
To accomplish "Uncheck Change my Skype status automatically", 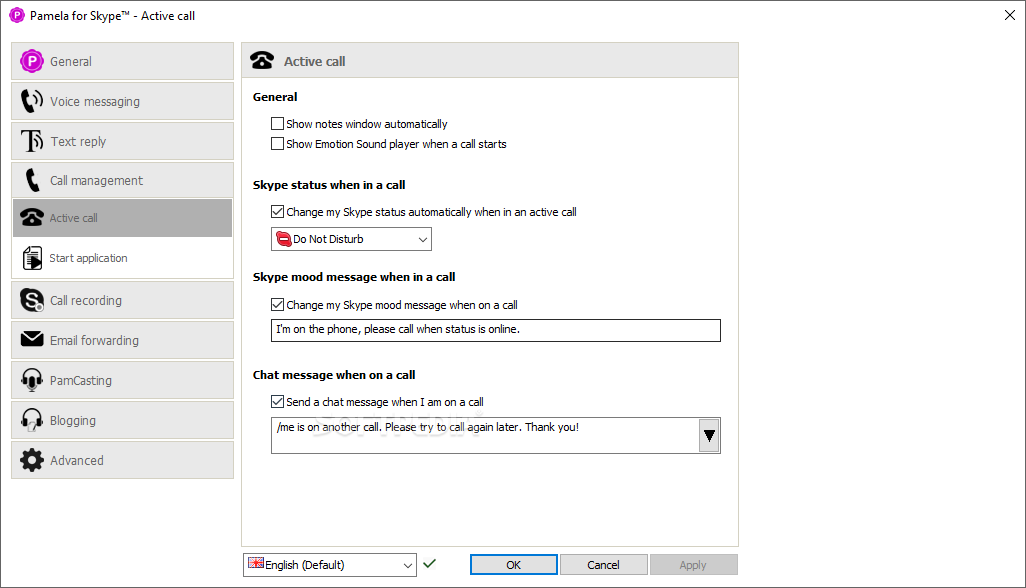I will point(277,211).
